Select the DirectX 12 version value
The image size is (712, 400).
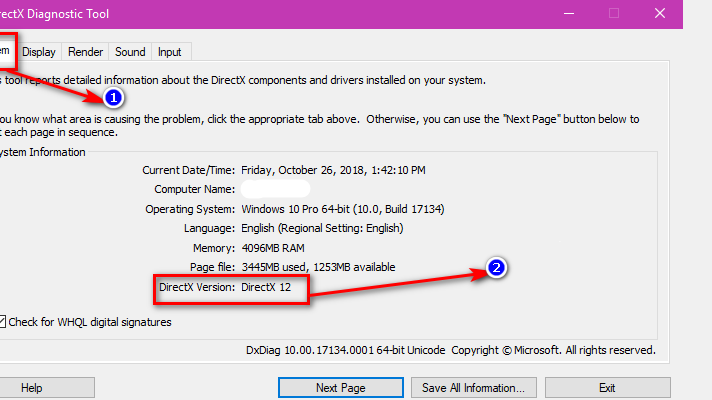click(266, 287)
